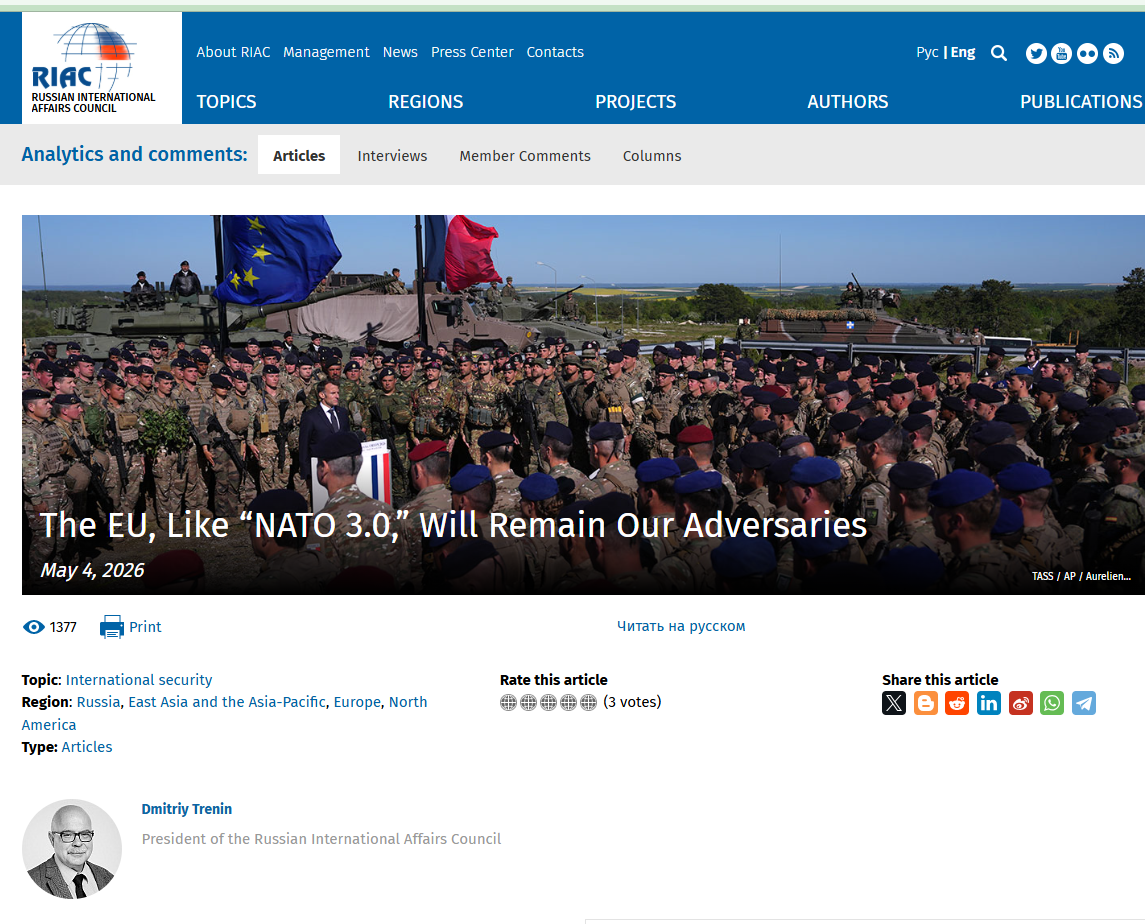Rate article three globes

(x=548, y=703)
